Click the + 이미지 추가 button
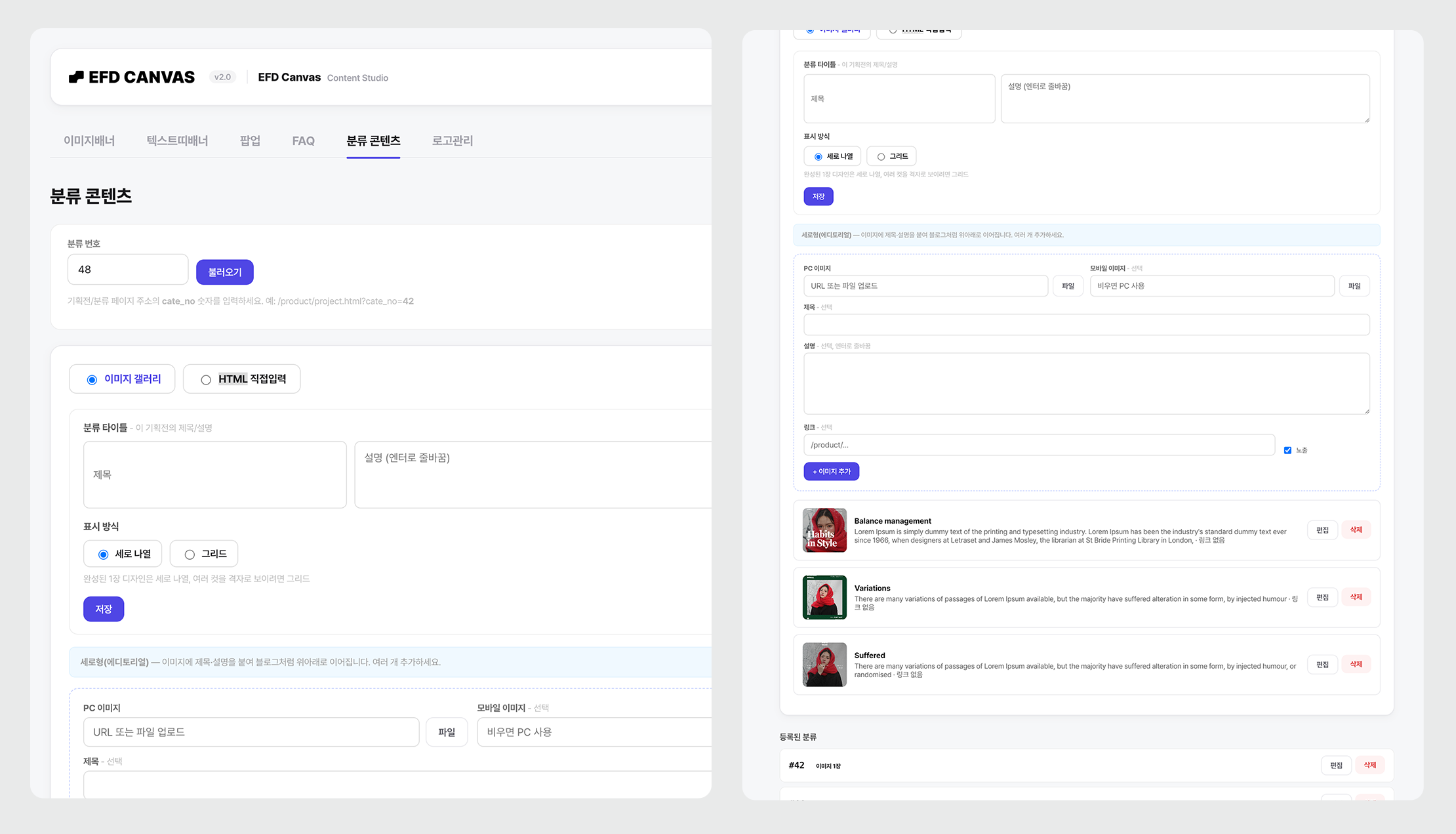This screenshot has width=1456, height=834. [x=831, y=471]
